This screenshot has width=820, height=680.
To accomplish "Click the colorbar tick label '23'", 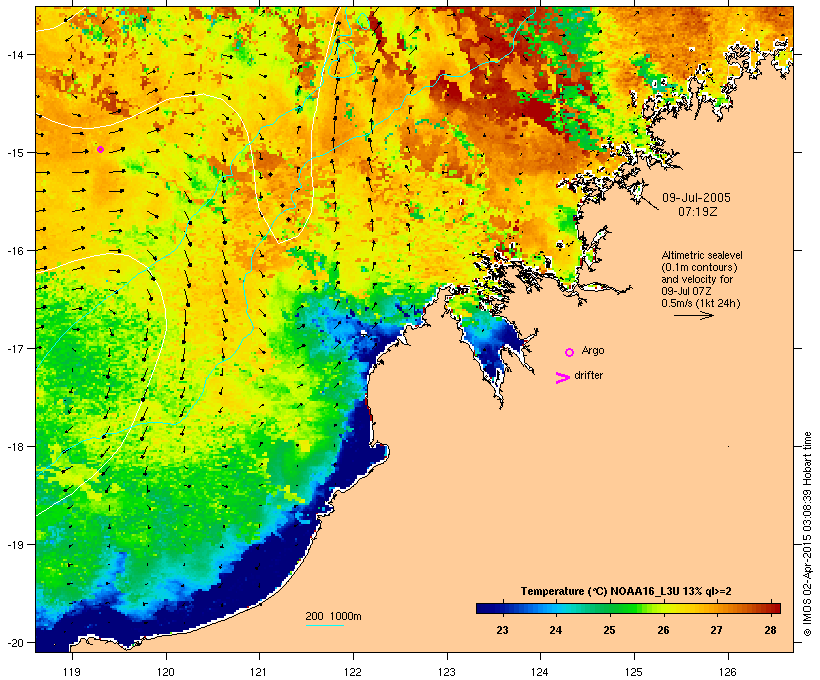I will (x=502, y=630).
